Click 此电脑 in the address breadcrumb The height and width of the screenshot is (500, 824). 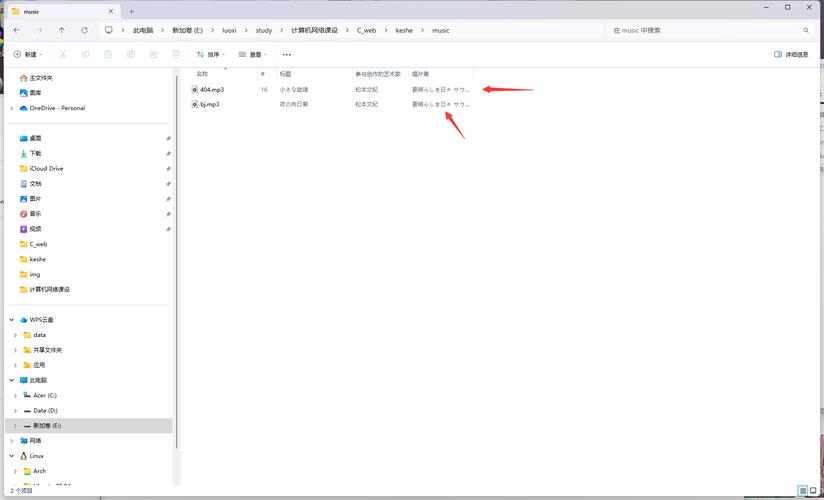click(x=143, y=30)
